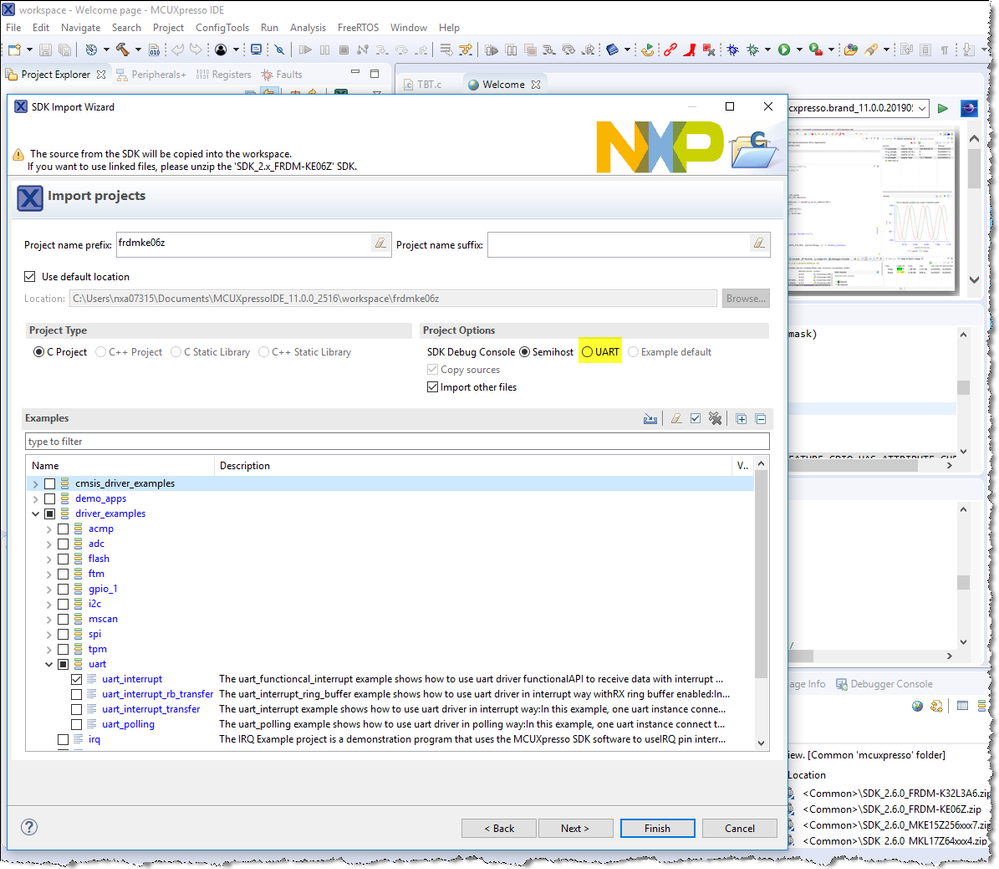Click the import-archive icon in the Examples toolbar
This screenshot has height=869, width=999.
pyautogui.click(x=650, y=418)
